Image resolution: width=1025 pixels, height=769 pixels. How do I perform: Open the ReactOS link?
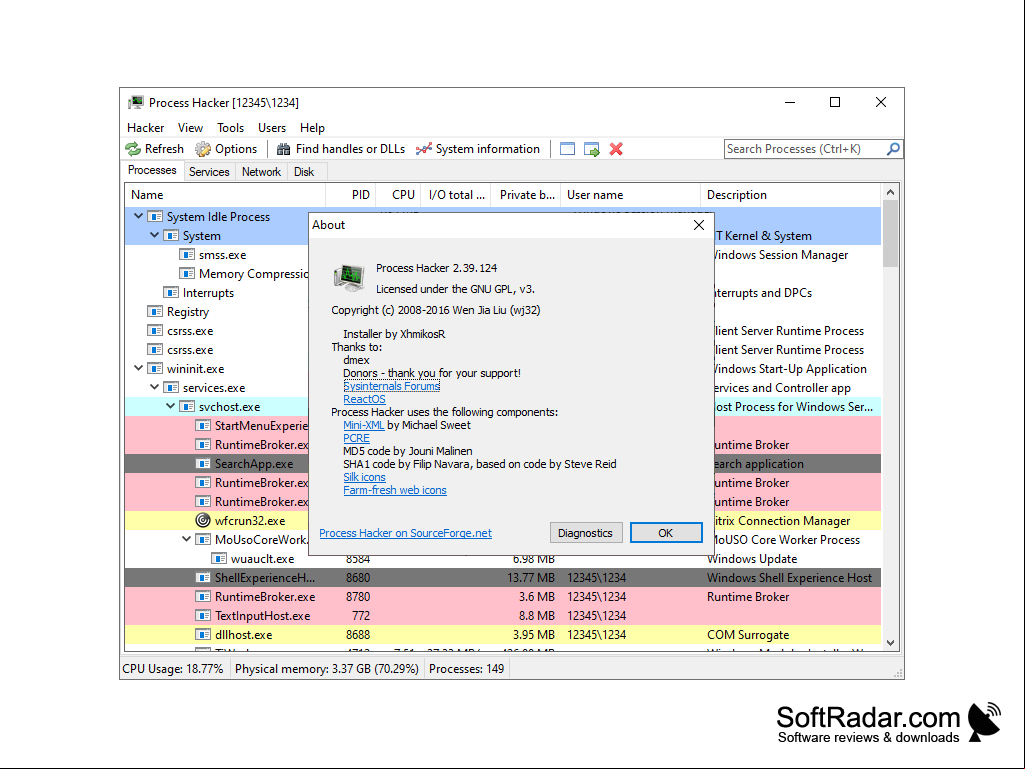click(x=364, y=399)
